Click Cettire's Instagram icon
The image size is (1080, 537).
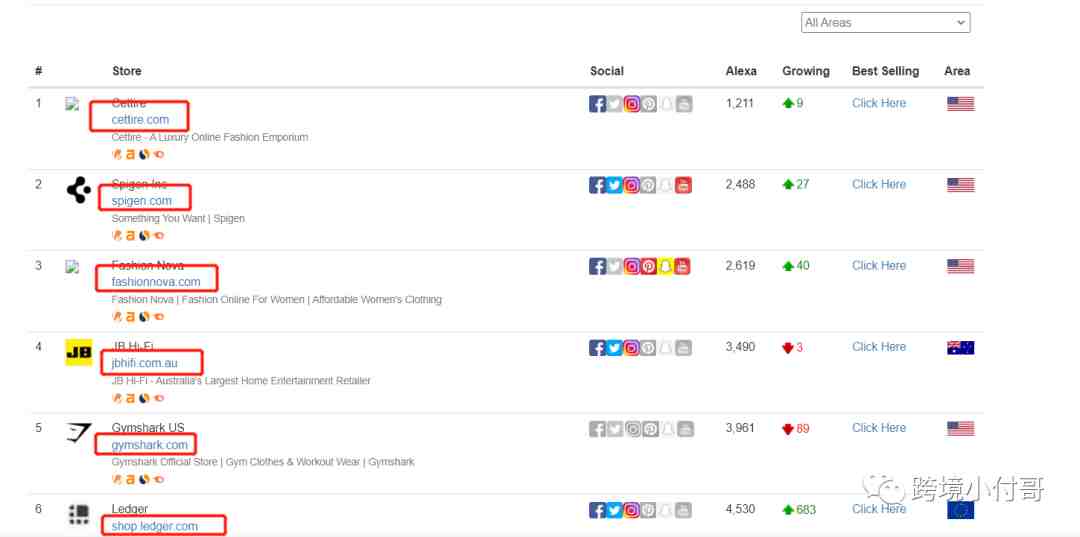[632, 104]
